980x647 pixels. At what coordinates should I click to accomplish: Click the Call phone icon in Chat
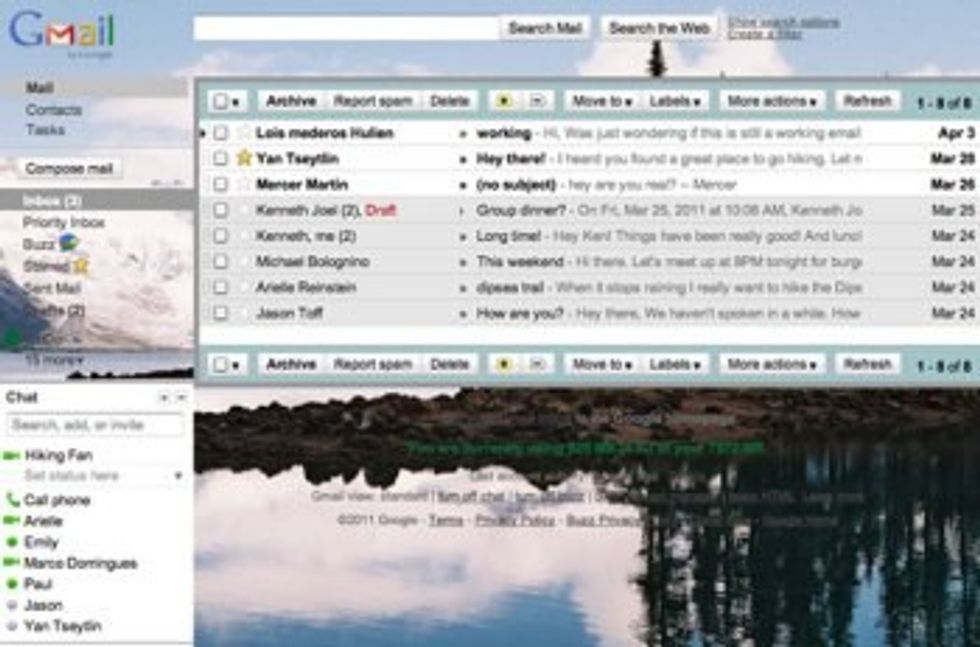coord(13,500)
